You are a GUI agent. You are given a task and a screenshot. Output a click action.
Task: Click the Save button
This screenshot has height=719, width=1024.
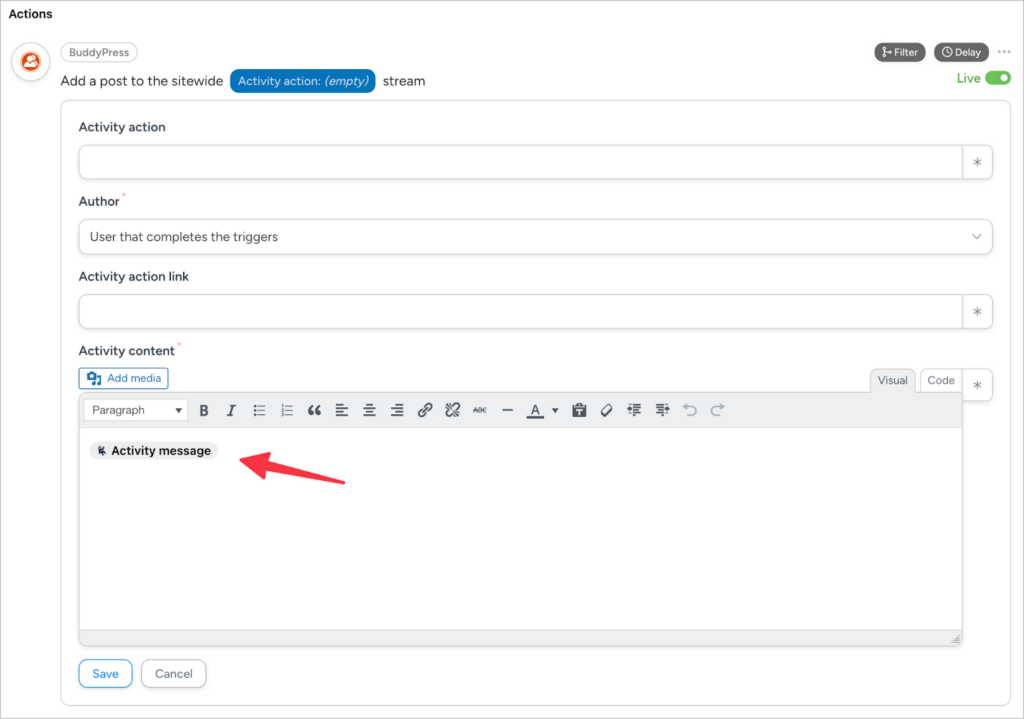coord(105,673)
